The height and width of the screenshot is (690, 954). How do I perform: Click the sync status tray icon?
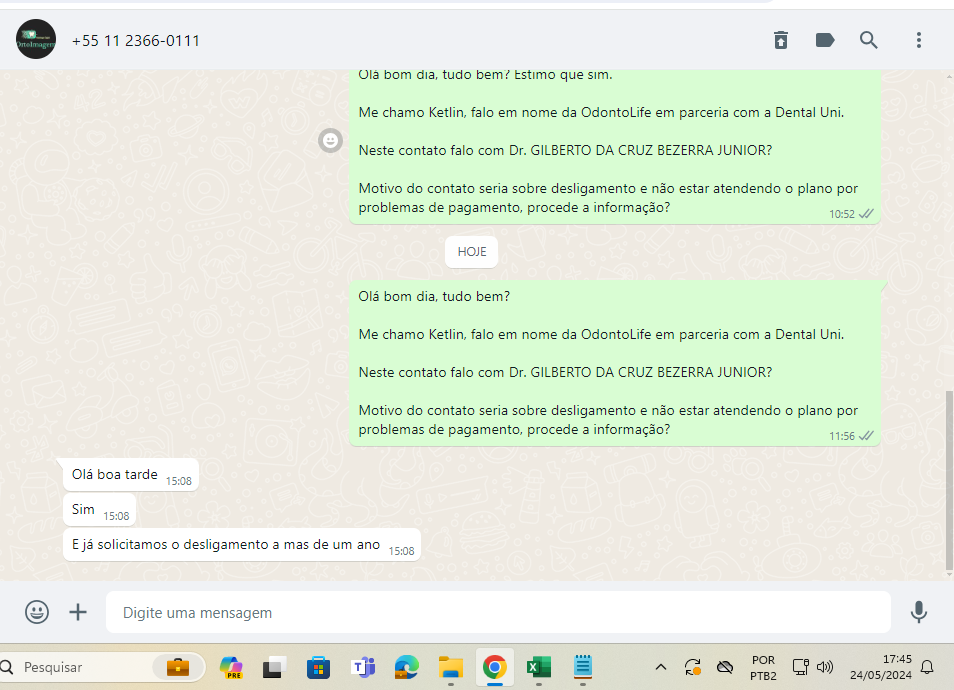tap(692, 667)
